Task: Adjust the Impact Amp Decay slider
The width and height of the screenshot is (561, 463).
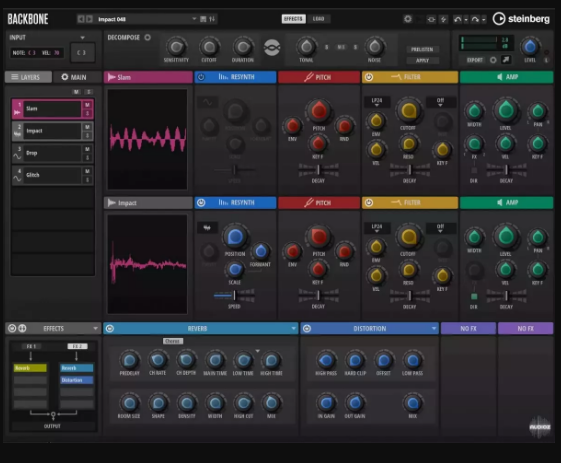Action: [x=506, y=296]
